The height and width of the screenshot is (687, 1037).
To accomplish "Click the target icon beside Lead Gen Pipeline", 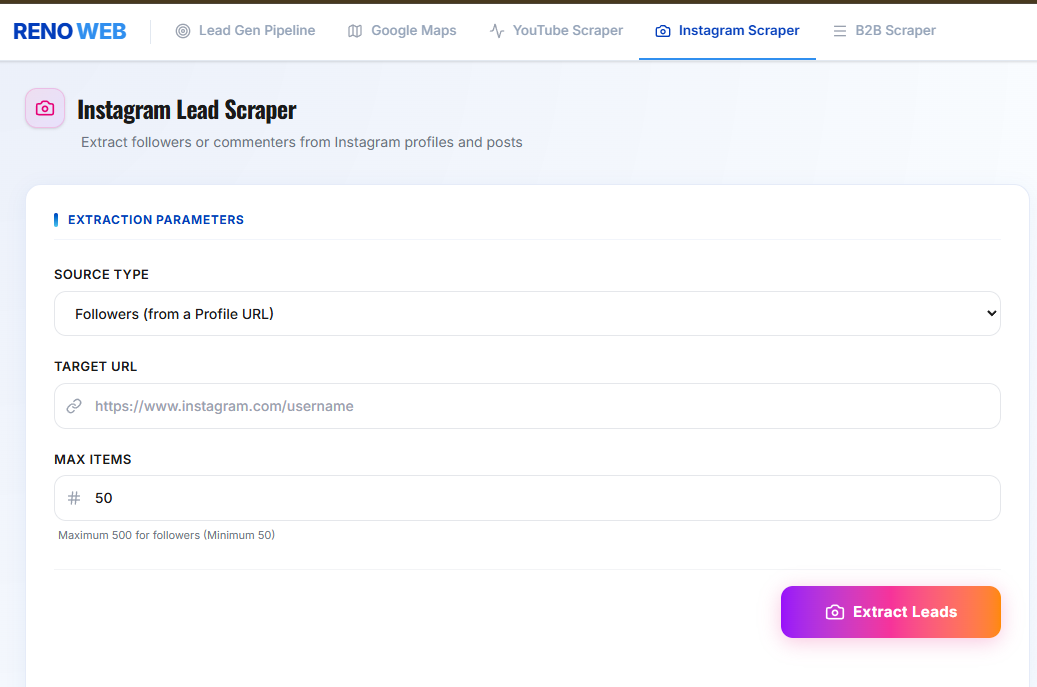I will (183, 31).
